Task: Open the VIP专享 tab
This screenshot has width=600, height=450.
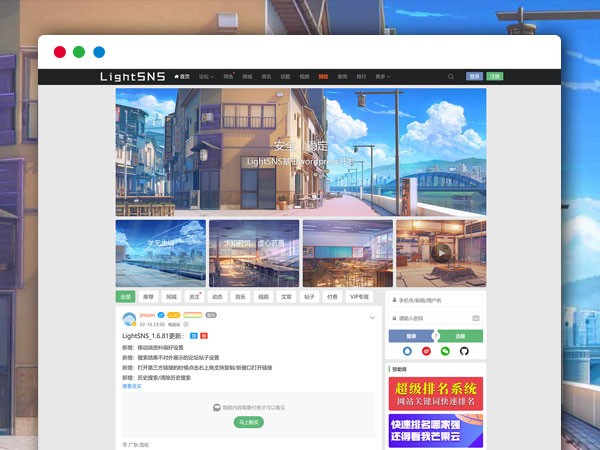Action: (x=358, y=297)
